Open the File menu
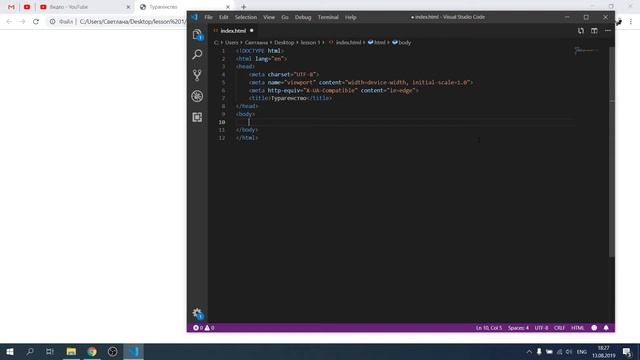The height and width of the screenshot is (360, 640). click(x=209, y=17)
